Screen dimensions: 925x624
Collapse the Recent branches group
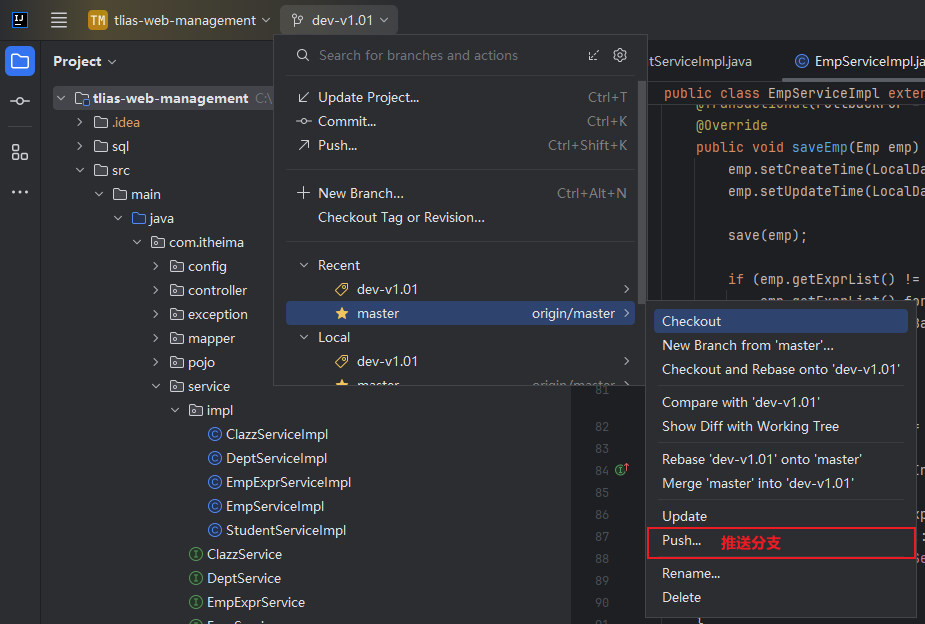click(x=304, y=265)
